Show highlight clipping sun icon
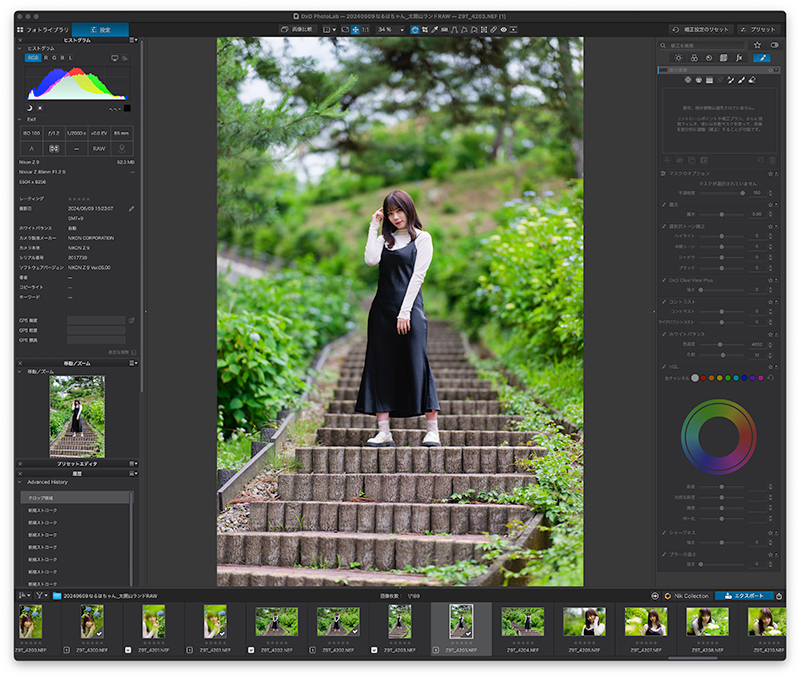This screenshot has width=800, height=678. (40, 108)
